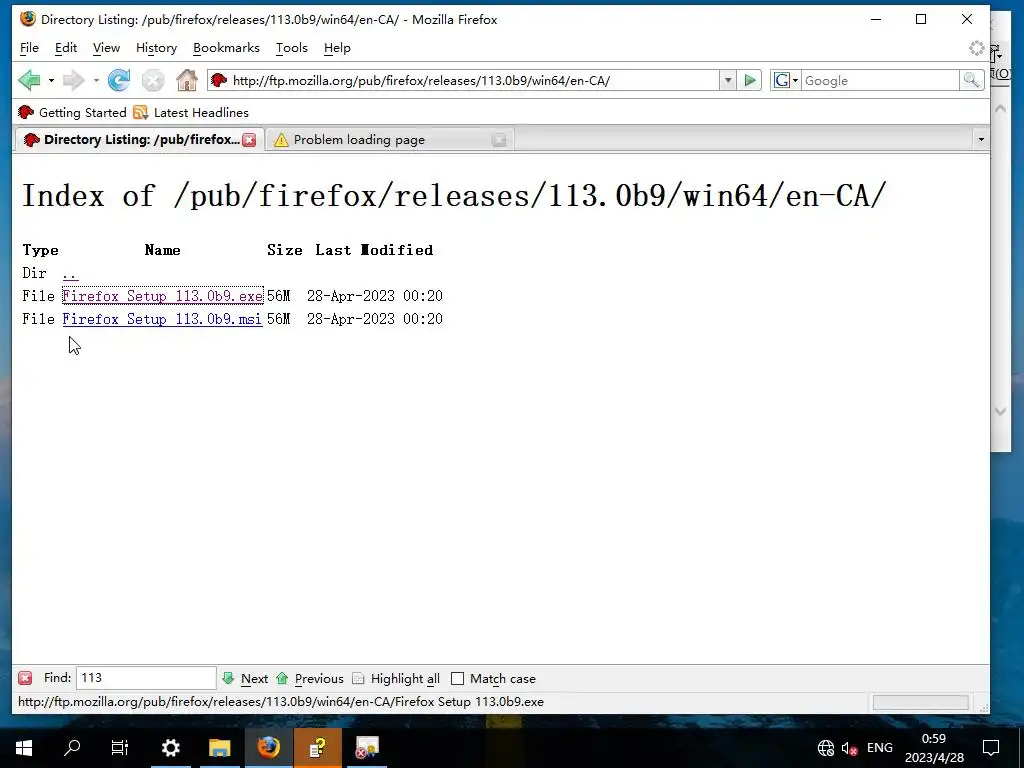The image size is (1024, 768).
Task: Open Settings from the taskbar
Action: click(170, 748)
